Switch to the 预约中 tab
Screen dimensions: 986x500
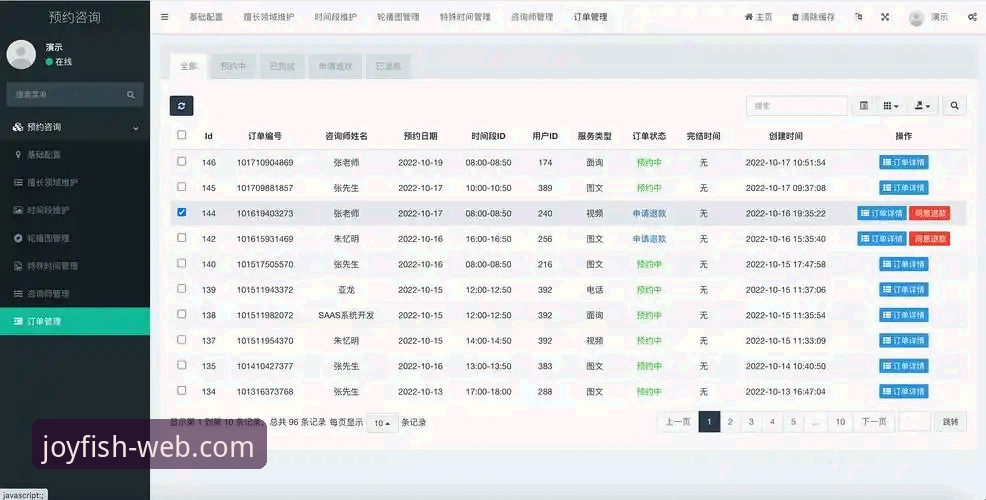click(233, 66)
